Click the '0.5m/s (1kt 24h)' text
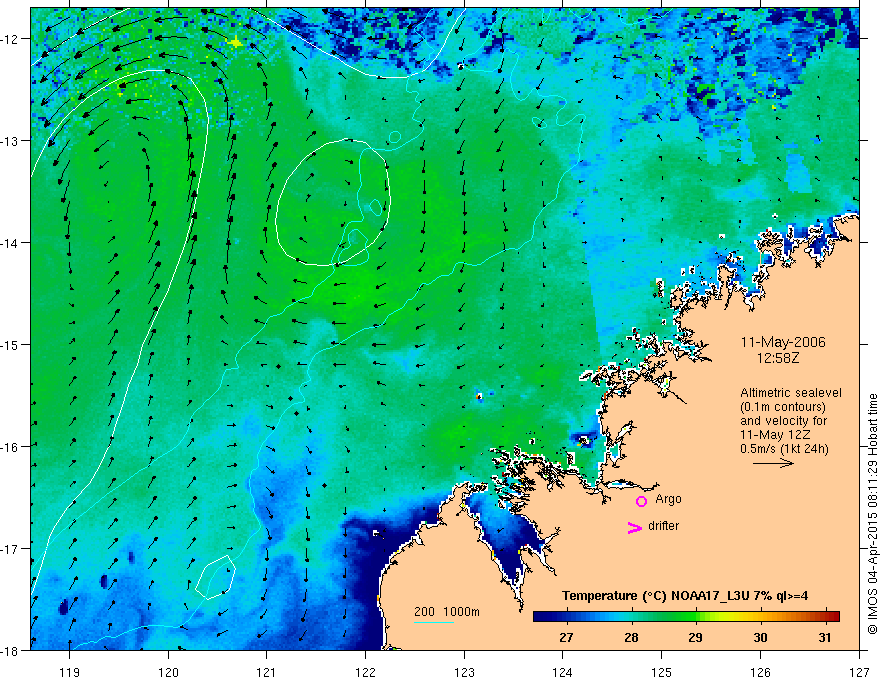The image size is (880, 680). coord(784,449)
